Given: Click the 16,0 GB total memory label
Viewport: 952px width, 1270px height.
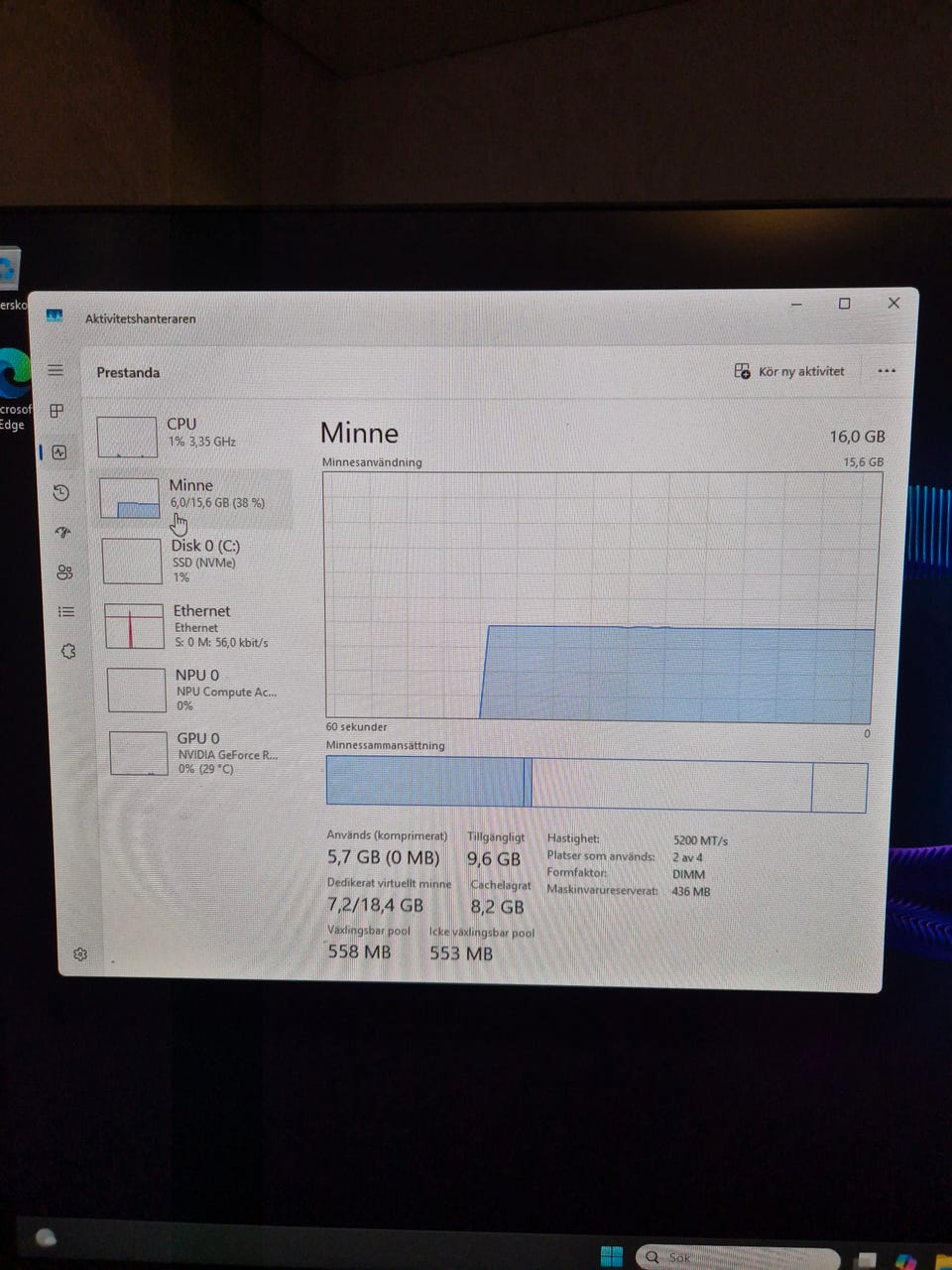Looking at the screenshot, I should (857, 437).
